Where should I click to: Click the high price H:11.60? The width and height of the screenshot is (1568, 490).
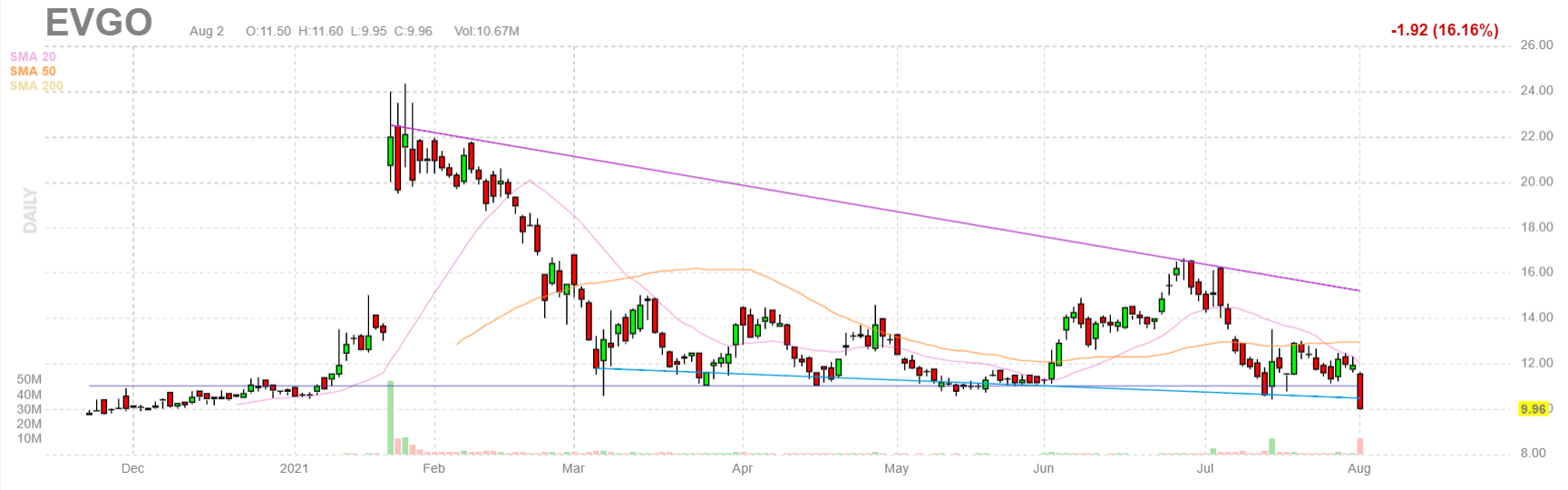[x=321, y=31]
